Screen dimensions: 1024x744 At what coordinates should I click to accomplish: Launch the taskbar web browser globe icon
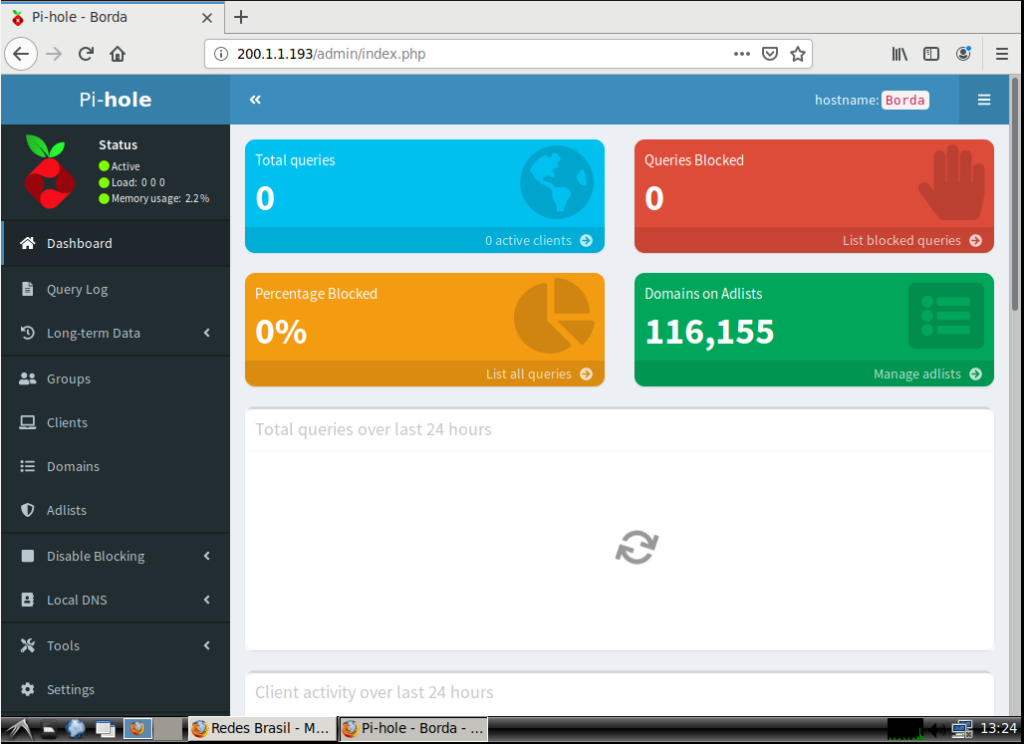pyautogui.click(x=76, y=728)
